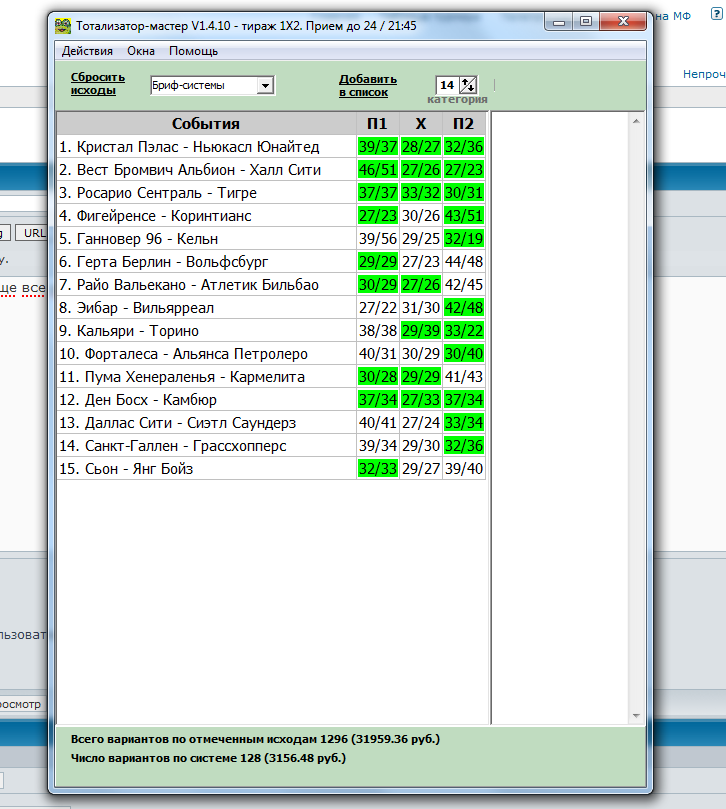Toggle П1 outcome 32/33 for Сьон match
Viewport: 726px width, 809px height.
coord(378,469)
